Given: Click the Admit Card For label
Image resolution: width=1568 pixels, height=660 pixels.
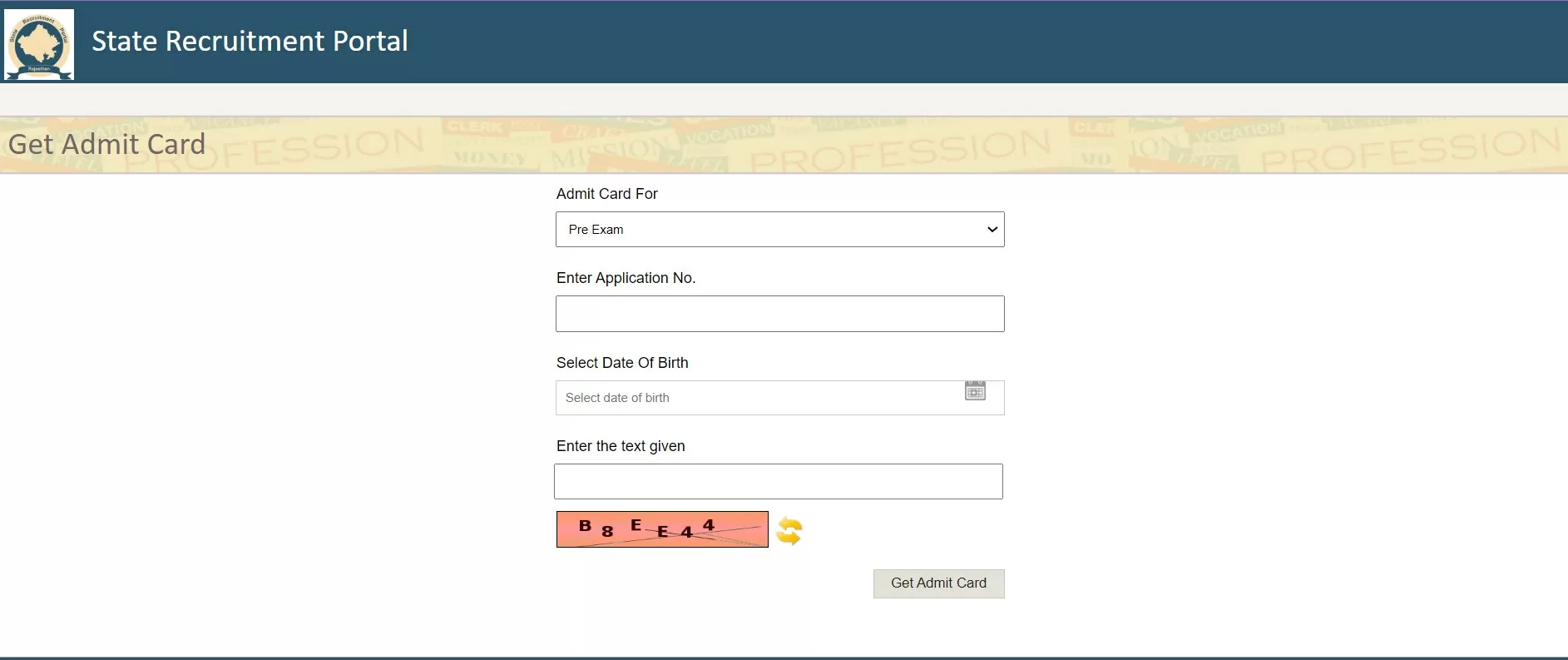Looking at the screenshot, I should coord(606,194).
